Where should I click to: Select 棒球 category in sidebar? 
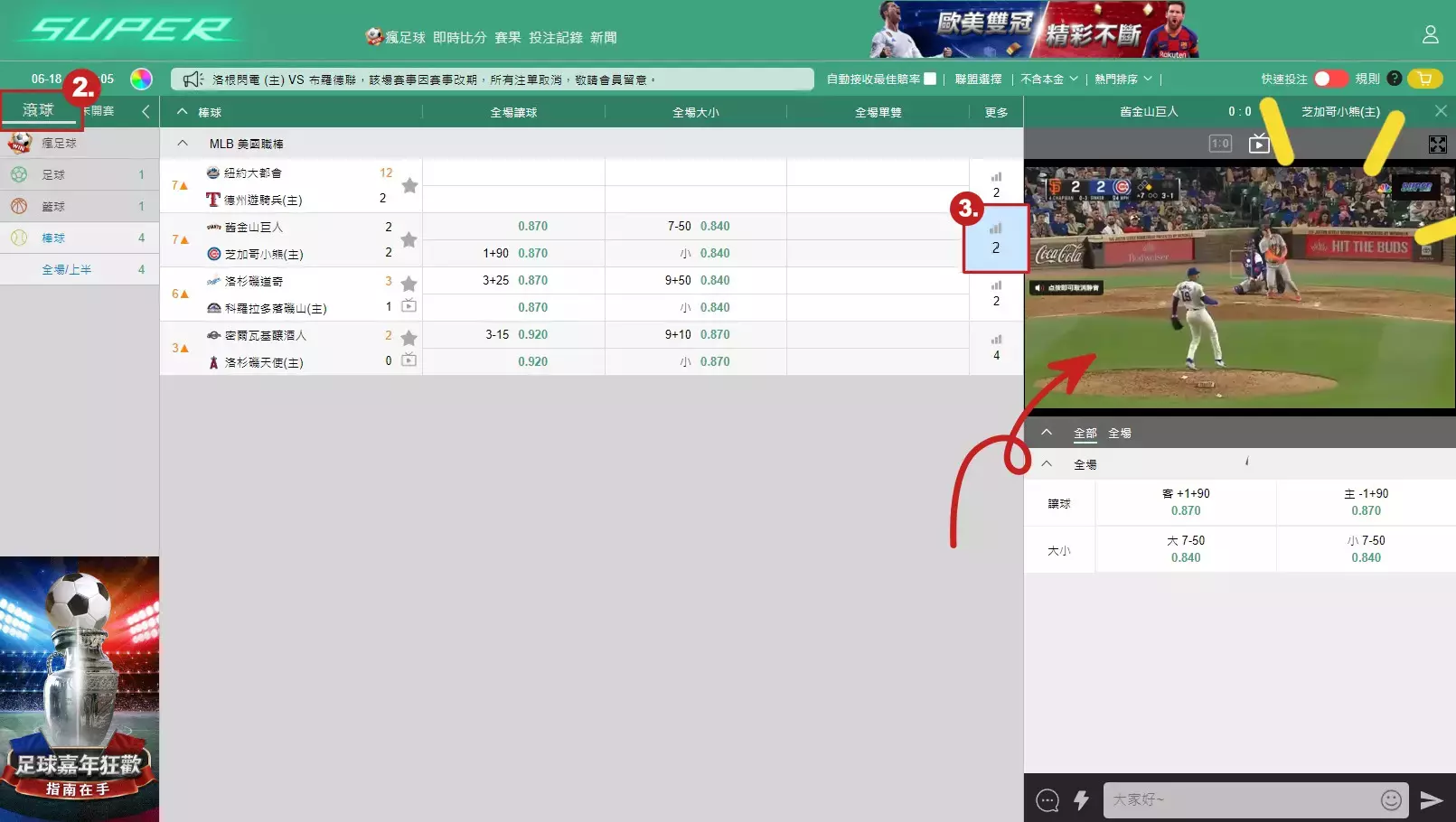80,238
